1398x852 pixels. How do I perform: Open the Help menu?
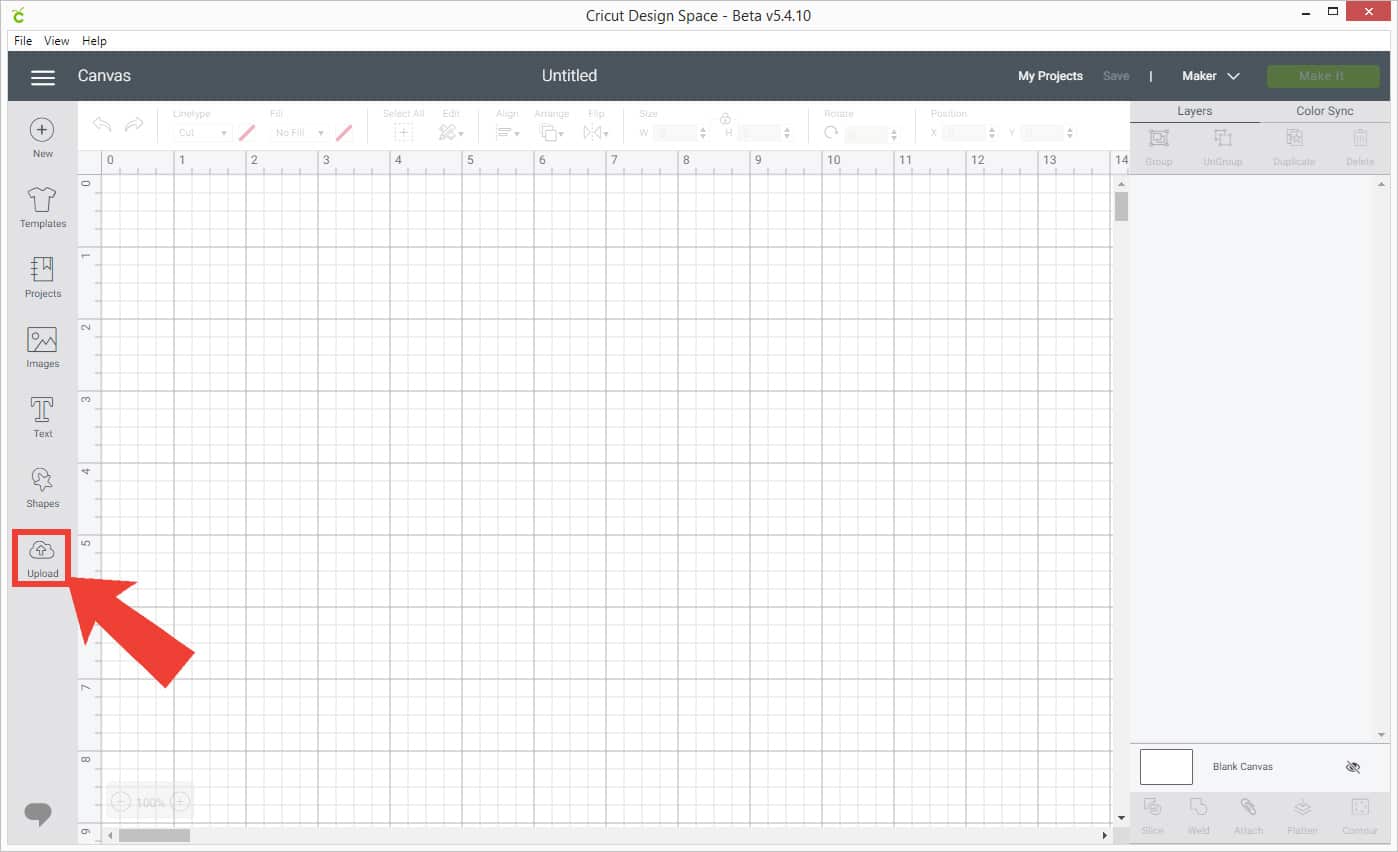[94, 41]
